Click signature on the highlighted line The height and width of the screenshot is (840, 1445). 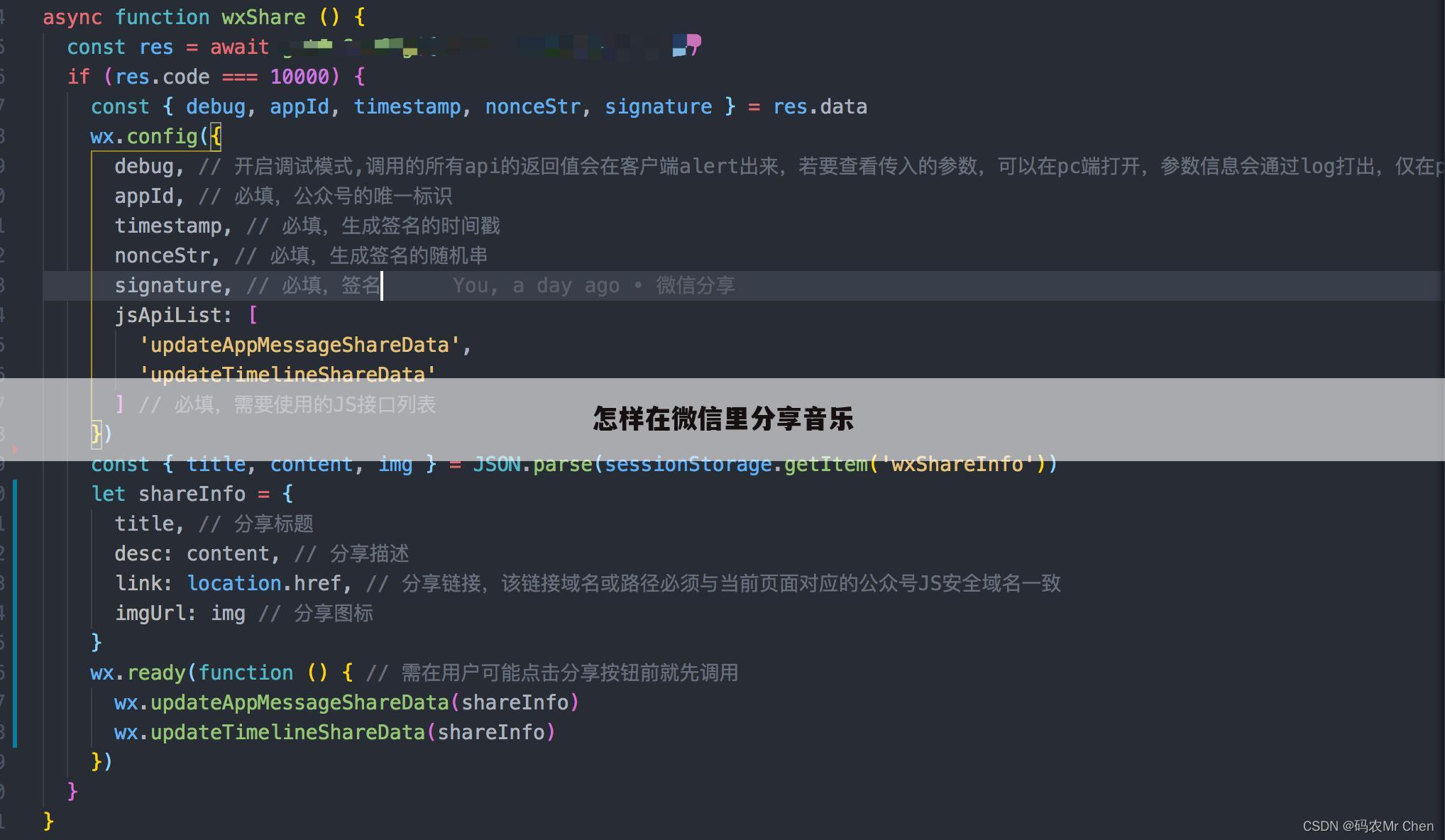(x=168, y=285)
